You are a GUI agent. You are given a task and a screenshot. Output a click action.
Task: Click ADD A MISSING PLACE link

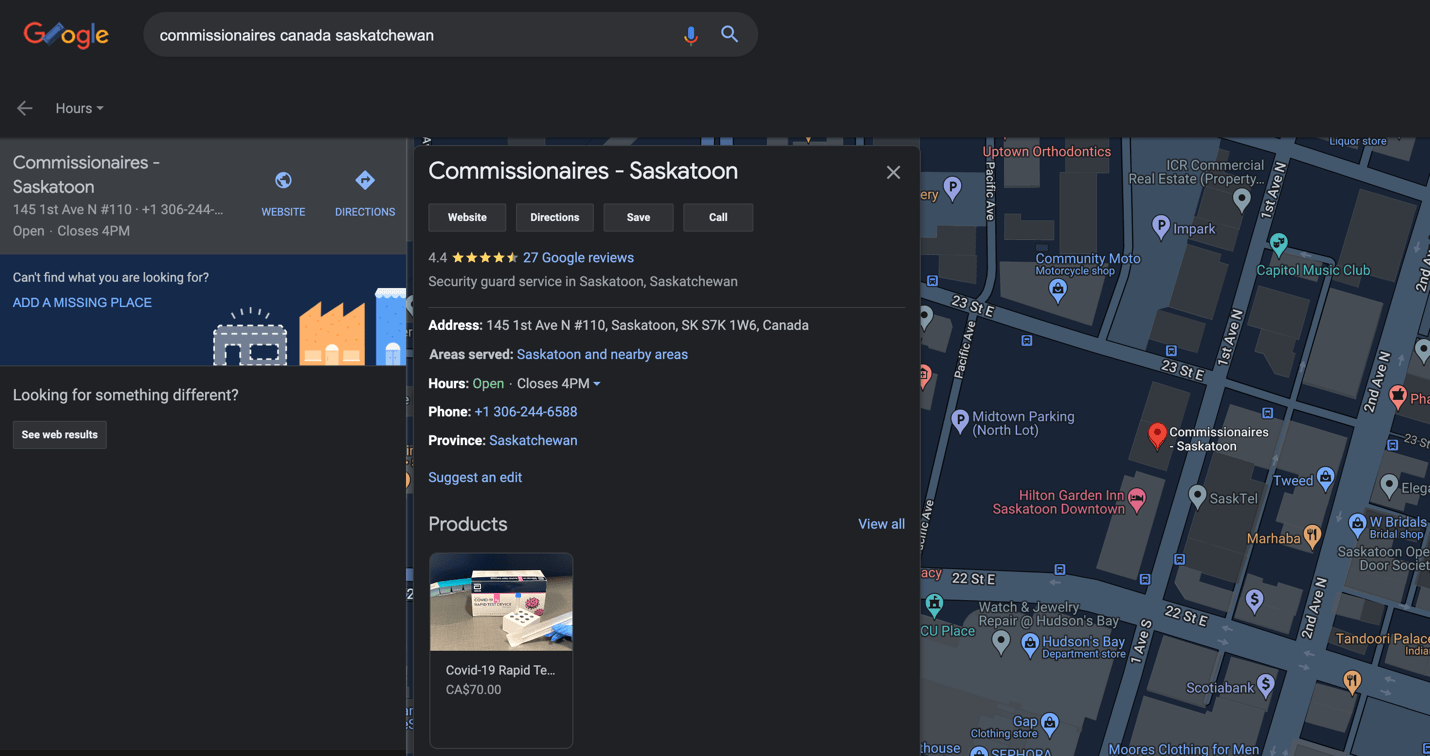pos(82,302)
